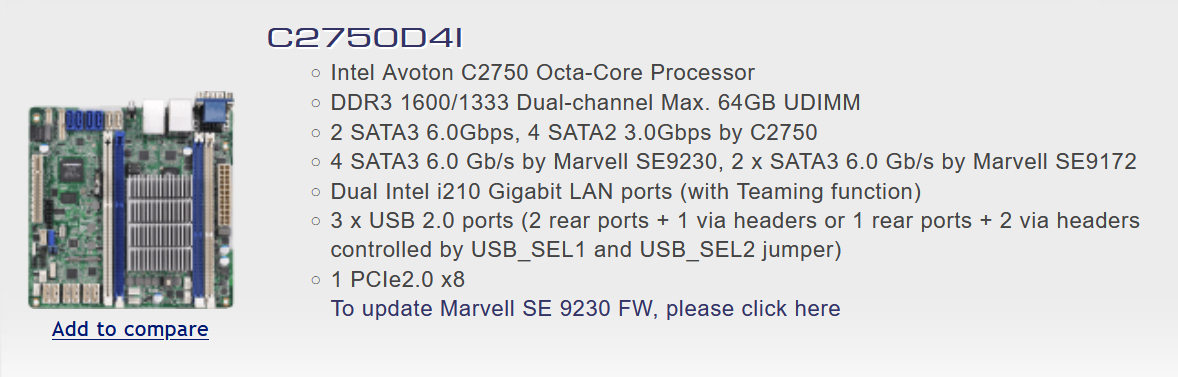1178x377 pixels.
Task: Select the Intel Avoton C2750 Octa-Core Processor text
Action: [542, 73]
